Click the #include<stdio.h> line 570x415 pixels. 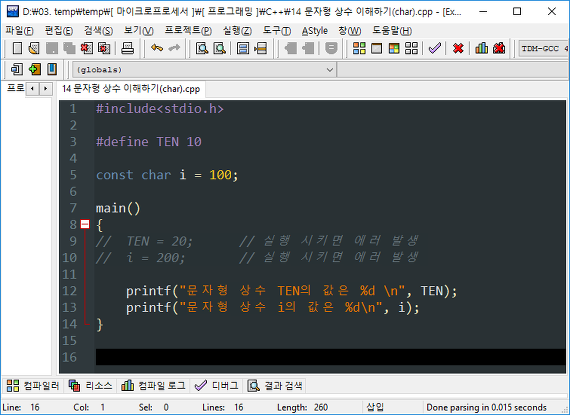click(x=160, y=109)
